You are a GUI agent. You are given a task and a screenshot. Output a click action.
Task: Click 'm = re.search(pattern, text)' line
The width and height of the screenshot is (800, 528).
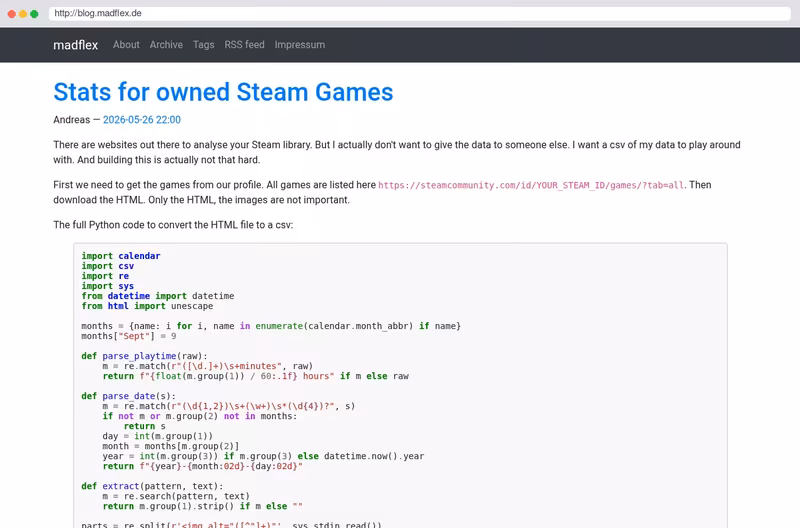pyautogui.click(x=176, y=496)
